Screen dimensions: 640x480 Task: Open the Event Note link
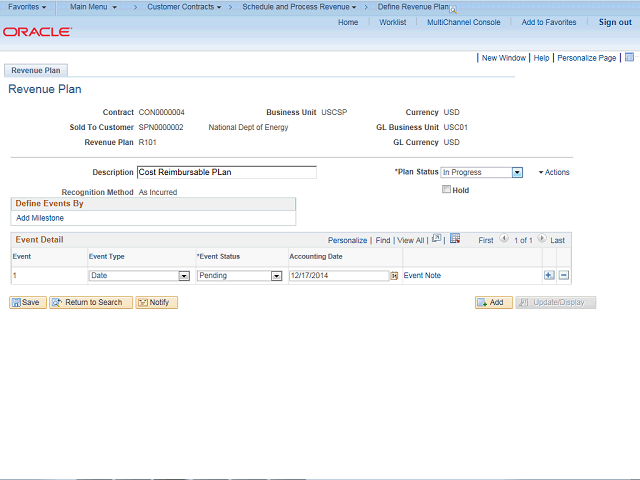click(422, 276)
